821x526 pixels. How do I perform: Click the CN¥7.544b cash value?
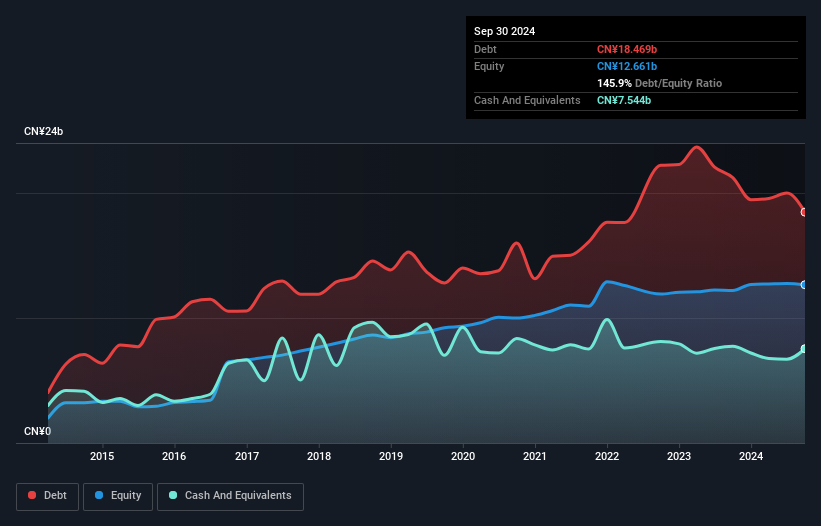pos(624,100)
